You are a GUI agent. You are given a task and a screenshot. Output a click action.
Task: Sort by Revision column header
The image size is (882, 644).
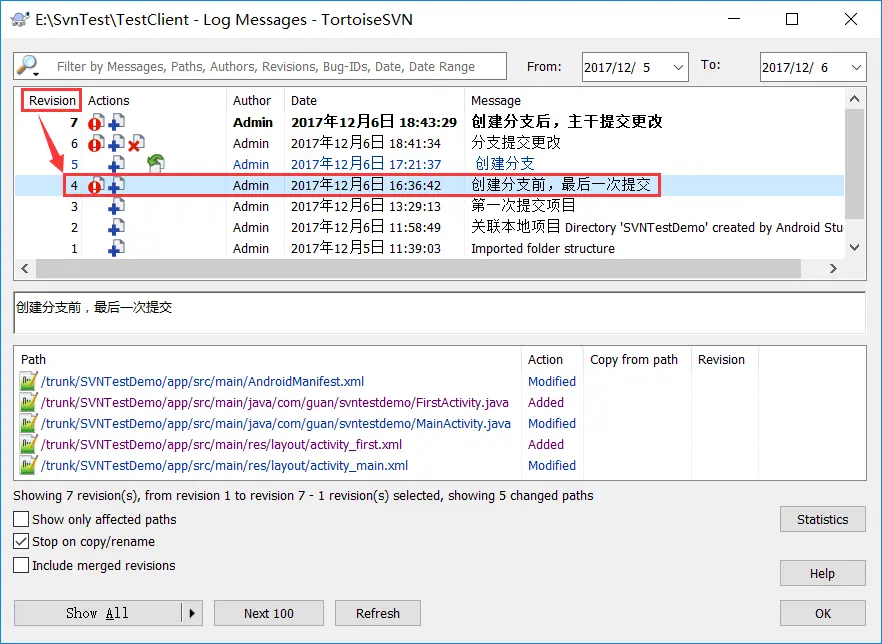click(x=52, y=100)
